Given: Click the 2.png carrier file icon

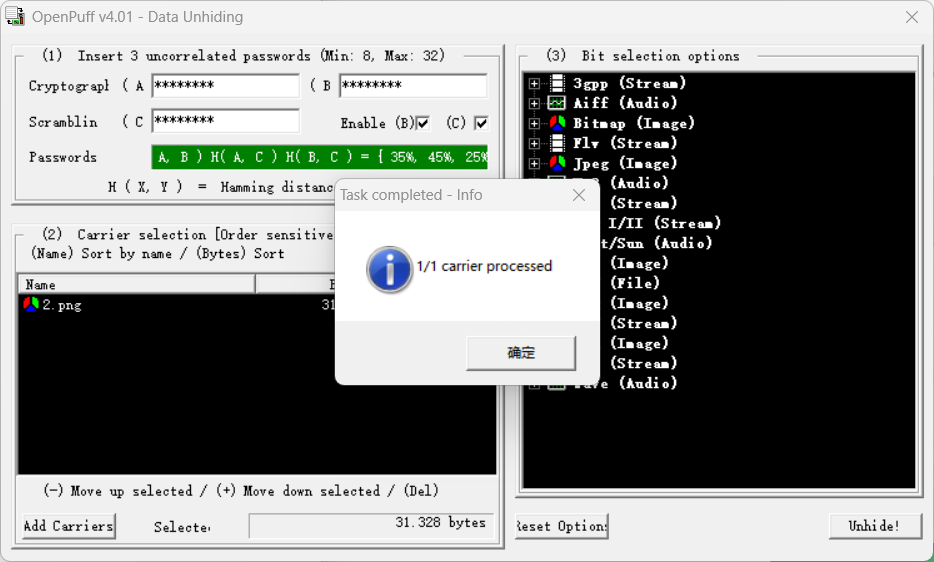Looking at the screenshot, I should click(31, 305).
